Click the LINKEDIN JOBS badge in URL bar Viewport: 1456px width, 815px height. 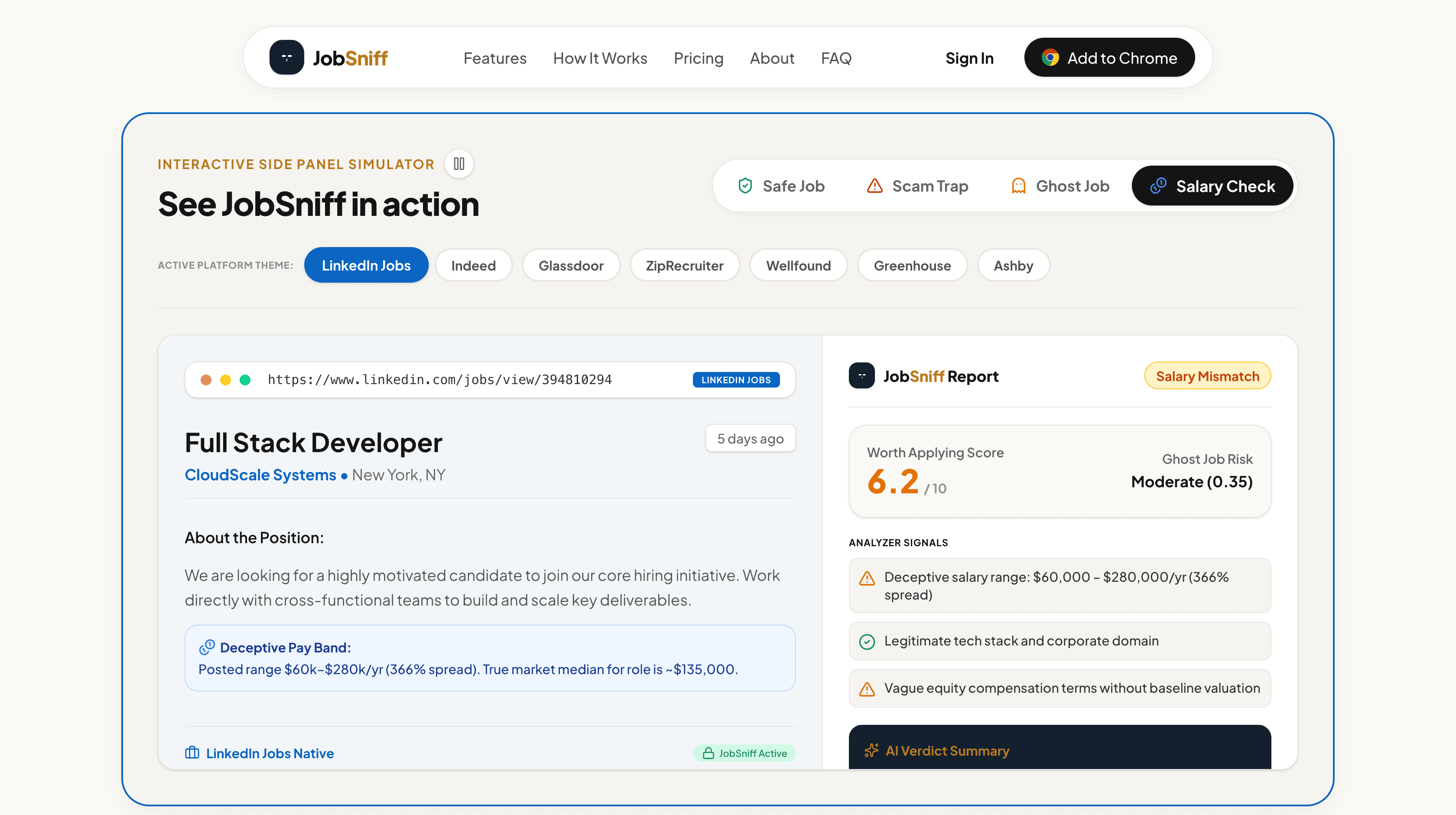pyautogui.click(x=736, y=380)
